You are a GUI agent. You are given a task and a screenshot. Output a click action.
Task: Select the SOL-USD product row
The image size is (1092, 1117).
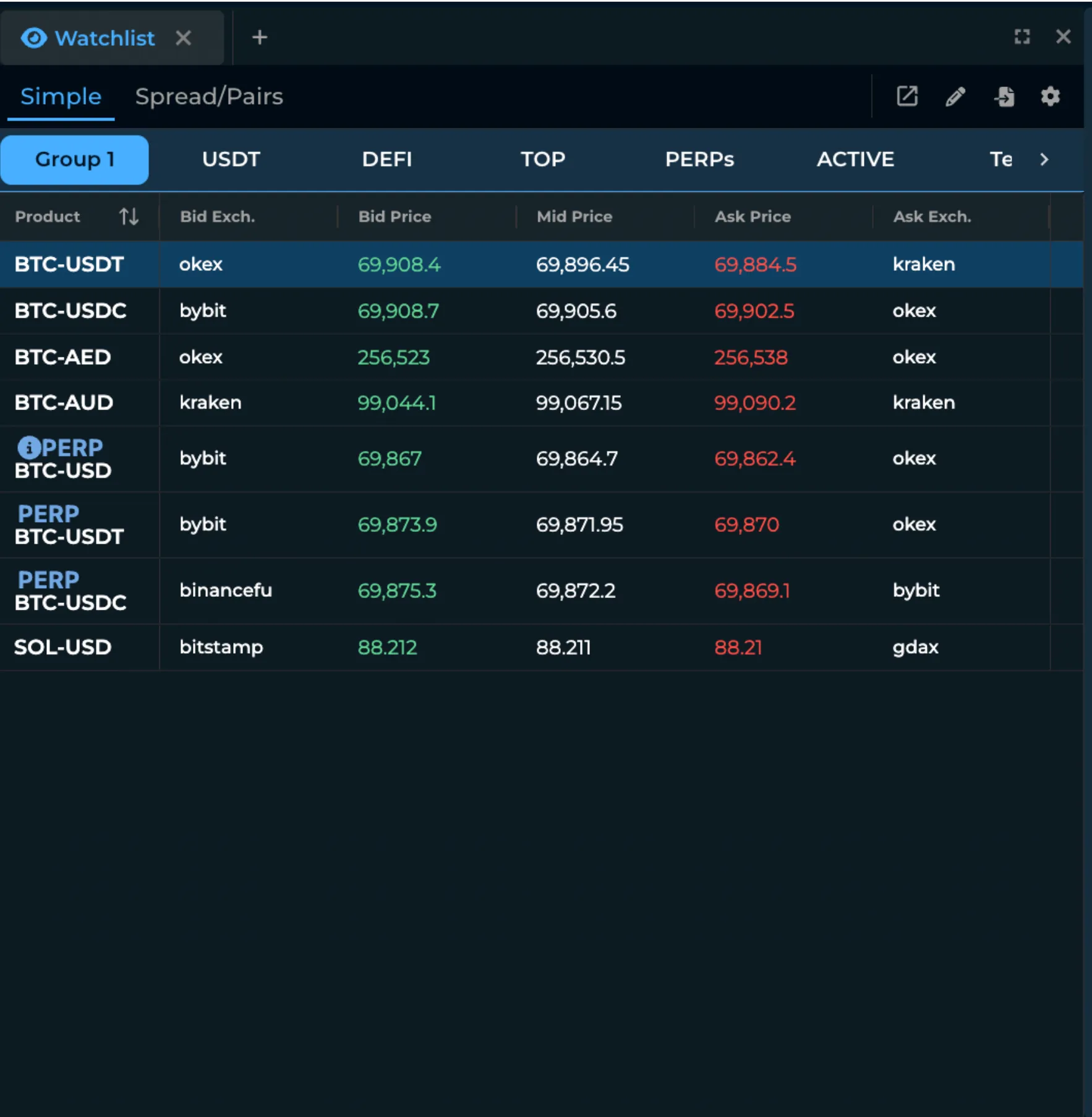click(541, 648)
